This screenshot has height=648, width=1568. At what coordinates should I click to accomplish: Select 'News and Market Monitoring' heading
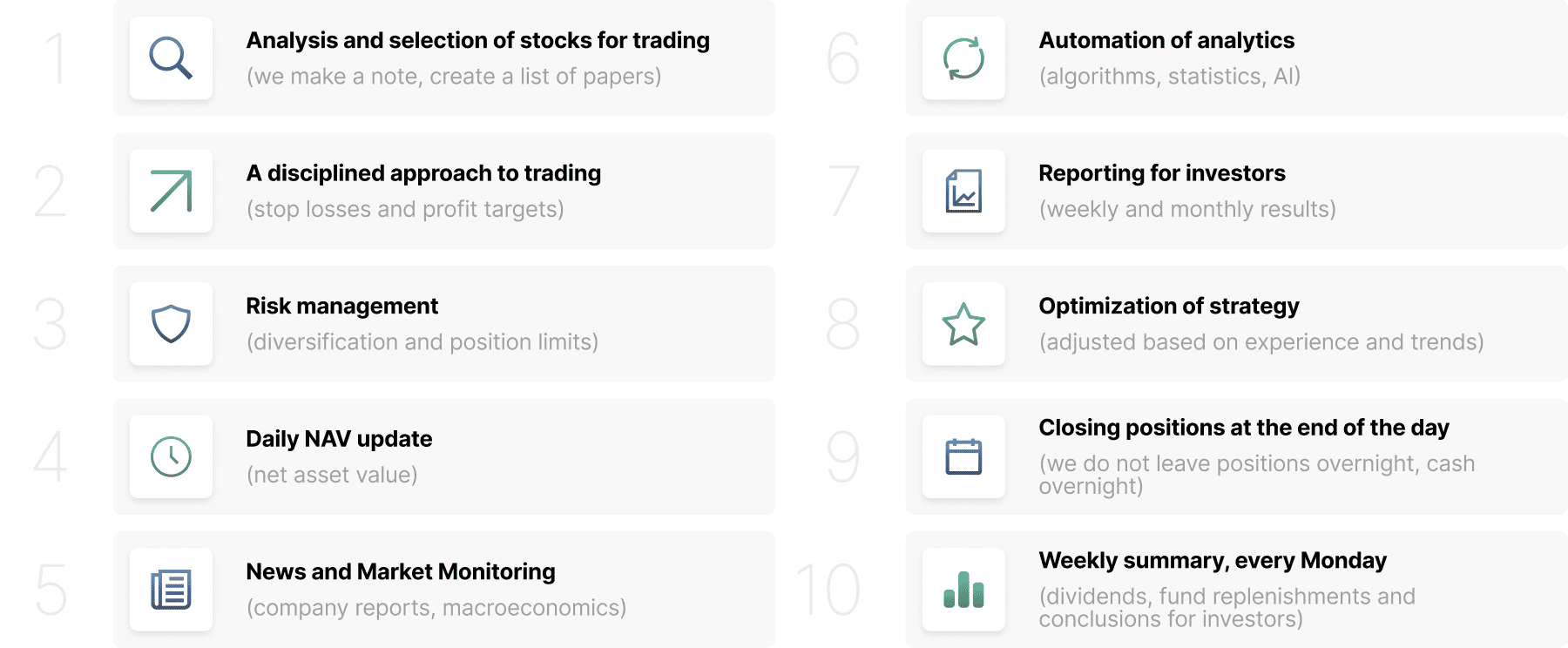pos(401,572)
